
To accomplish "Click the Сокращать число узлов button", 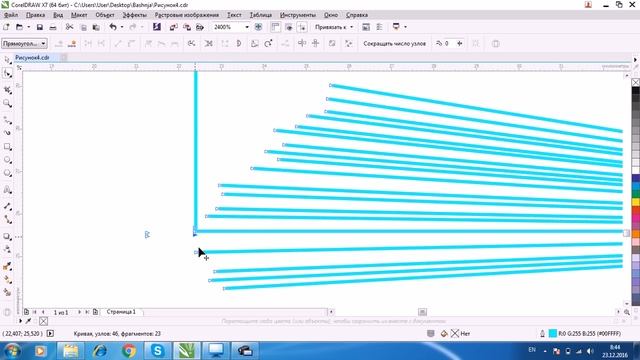I will pyautogui.click(x=395, y=43).
